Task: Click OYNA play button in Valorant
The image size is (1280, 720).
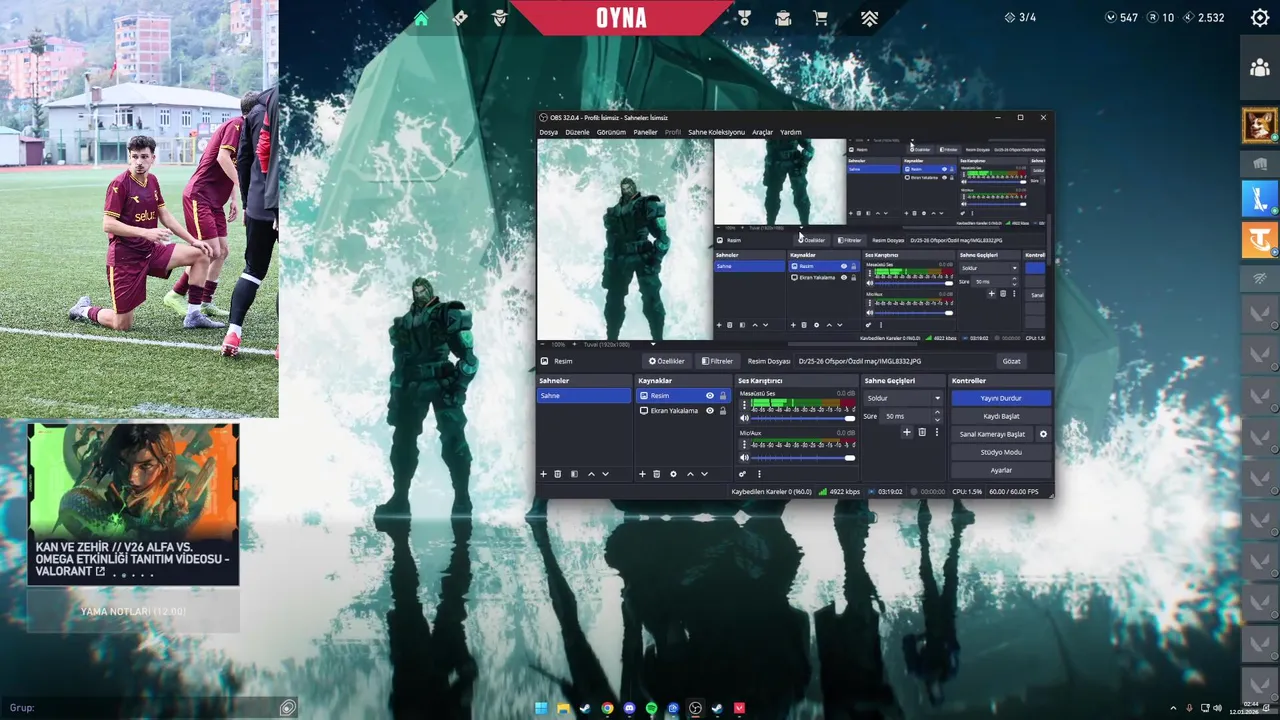Action: (622, 18)
